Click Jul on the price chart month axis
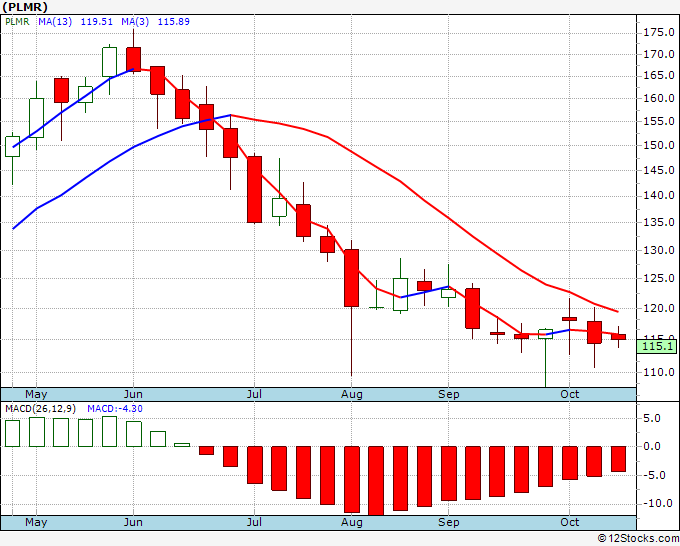This screenshot has width=680, height=546. click(x=254, y=394)
